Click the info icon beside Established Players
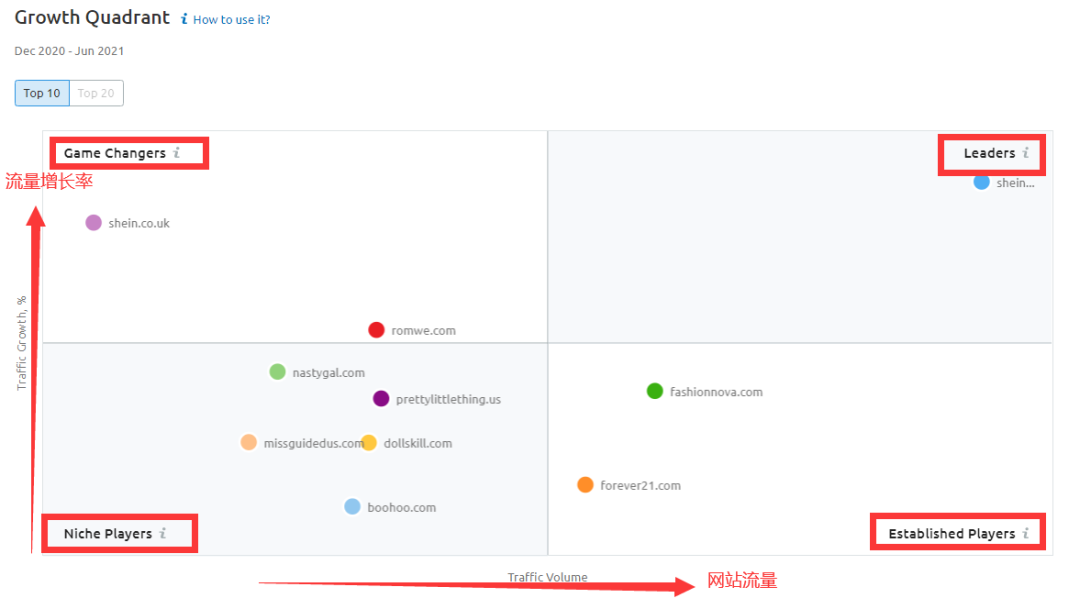This screenshot has width=1080, height=598. (x=1025, y=533)
